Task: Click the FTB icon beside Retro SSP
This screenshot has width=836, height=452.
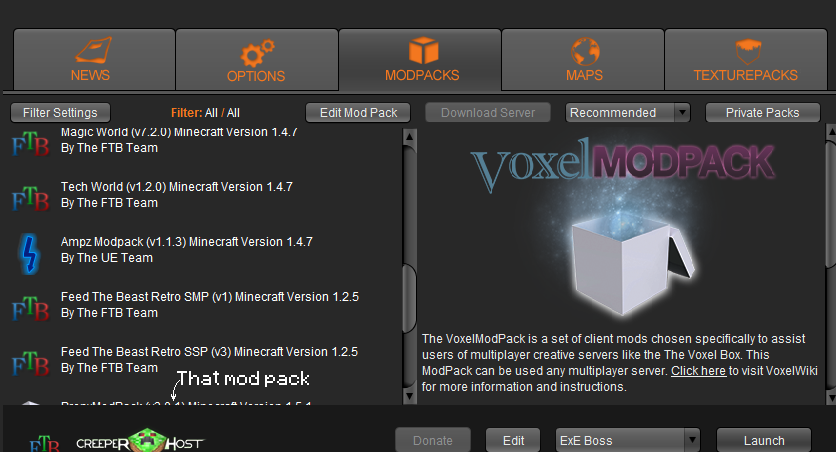Action: click(x=30, y=362)
